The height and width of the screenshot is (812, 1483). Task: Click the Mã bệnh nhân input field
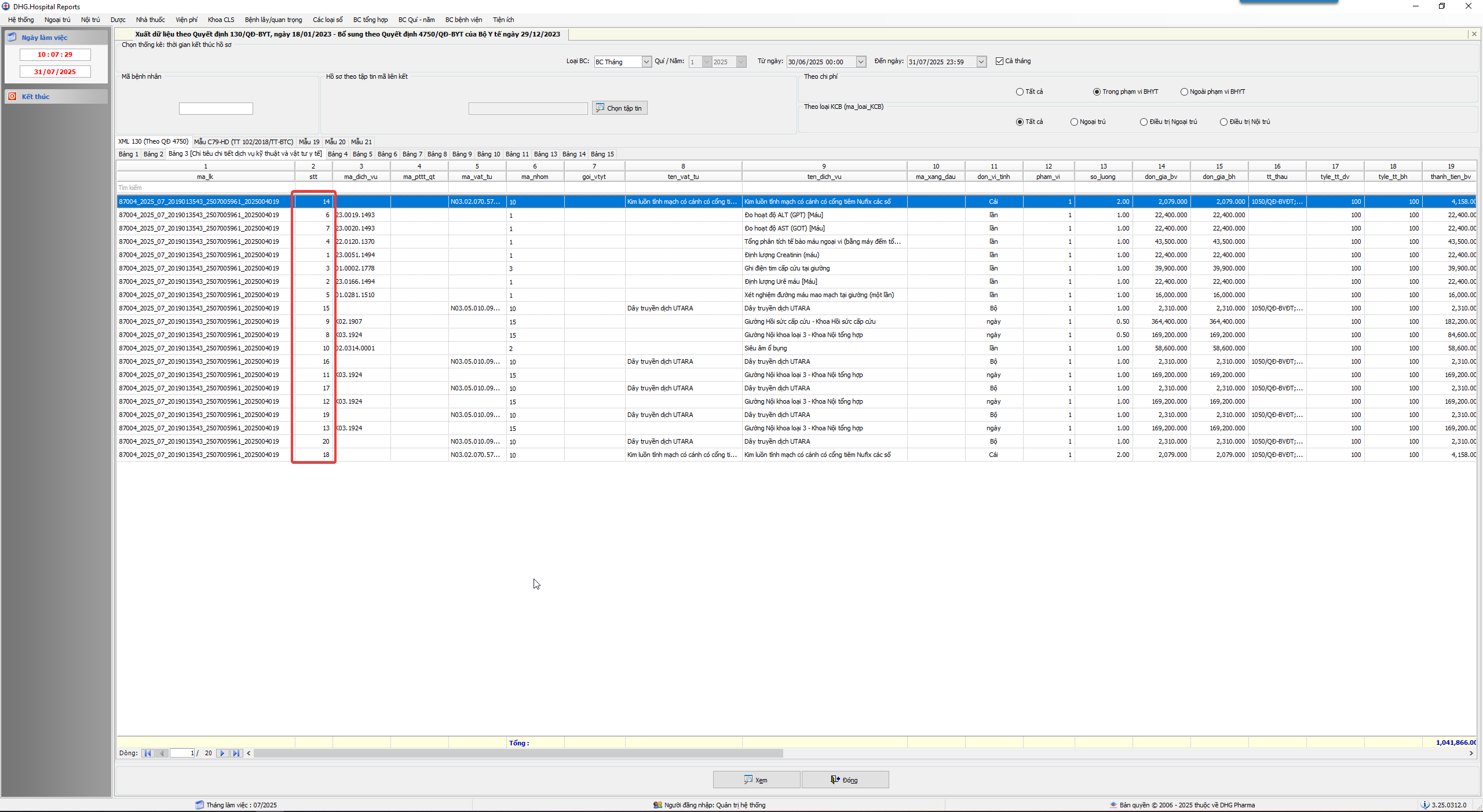(215, 108)
